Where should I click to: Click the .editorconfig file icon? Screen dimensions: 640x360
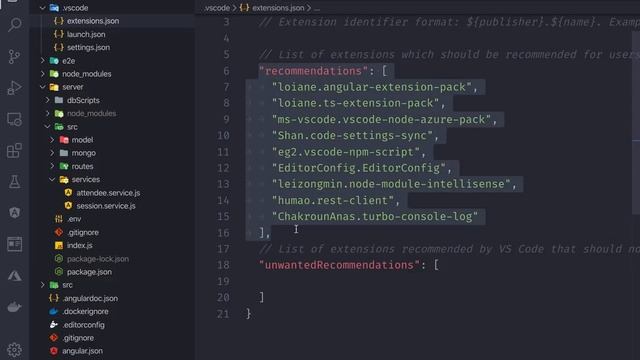pos(54,325)
